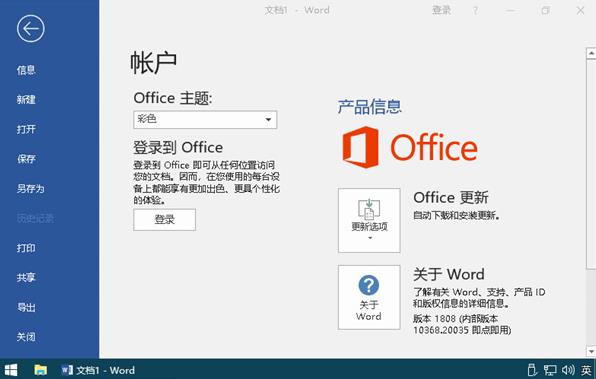Viewport: 596px width, 379px height.
Task: Click the USB device tray icon
Action: pyautogui.click(x=532, y=370)
